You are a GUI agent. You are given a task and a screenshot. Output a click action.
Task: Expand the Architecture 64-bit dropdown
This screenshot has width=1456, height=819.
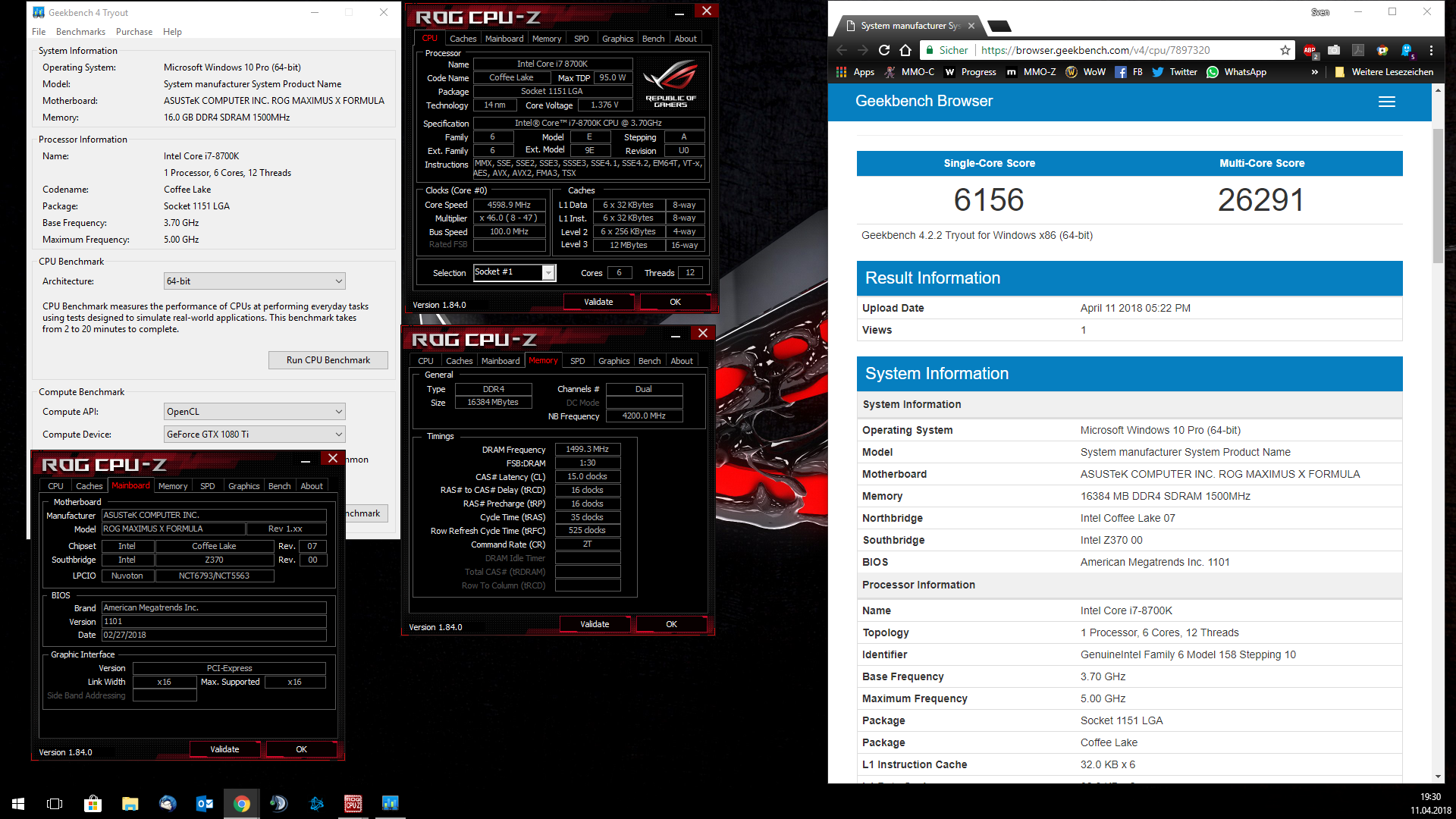coord(255,281)
